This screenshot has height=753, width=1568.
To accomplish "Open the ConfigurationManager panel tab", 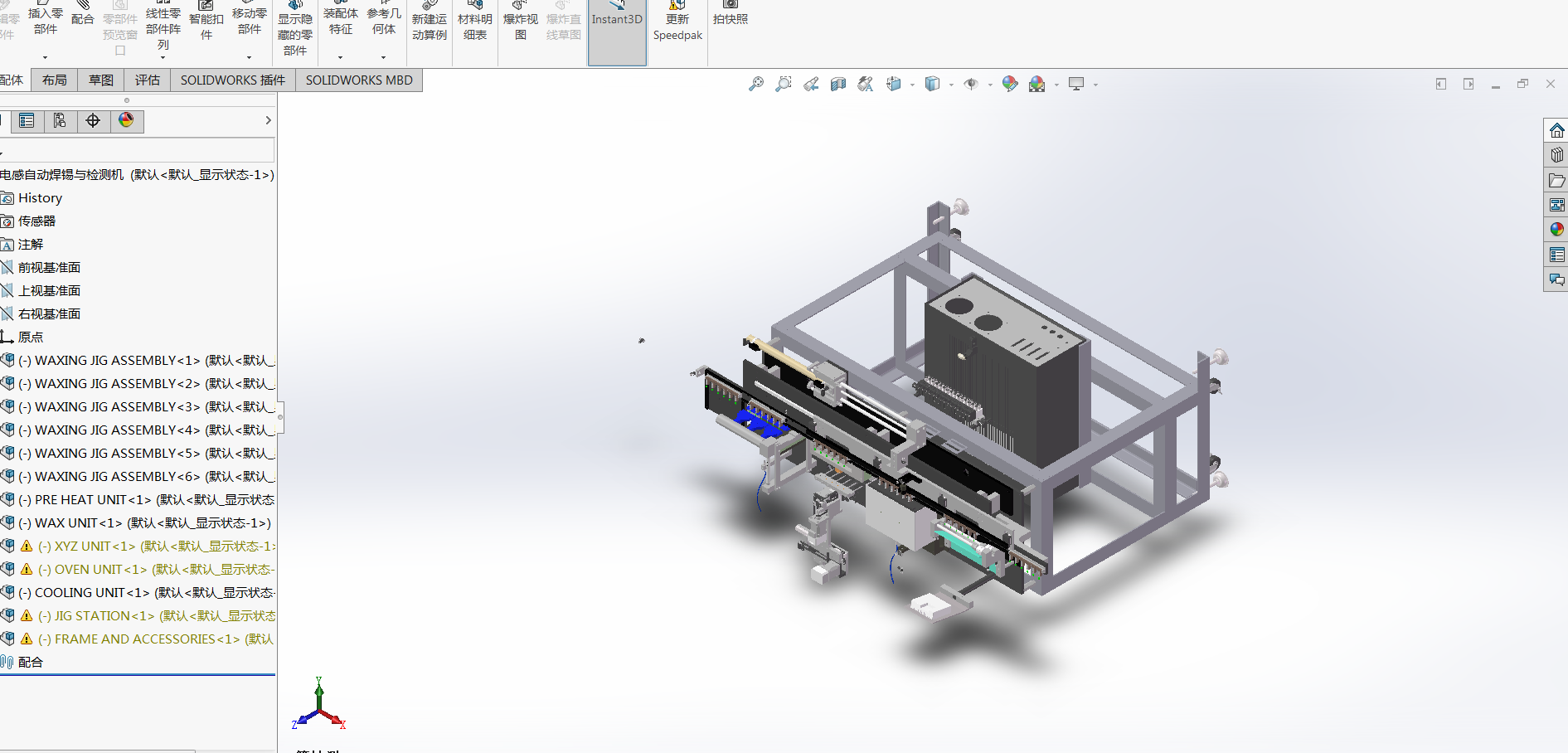I will point(60,121).
